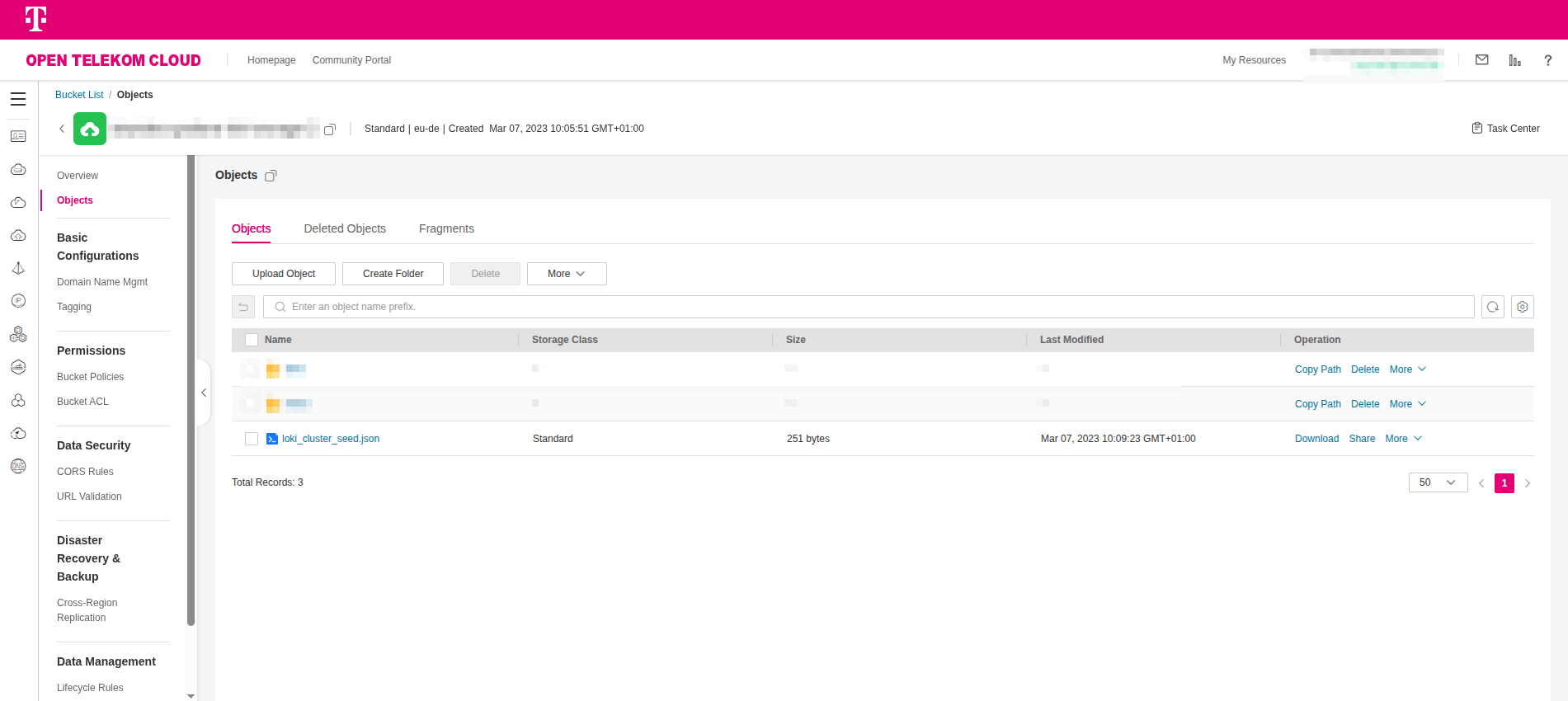Switch to the Fragments tab
The image size is (1568, 701).
click(446, 228)
